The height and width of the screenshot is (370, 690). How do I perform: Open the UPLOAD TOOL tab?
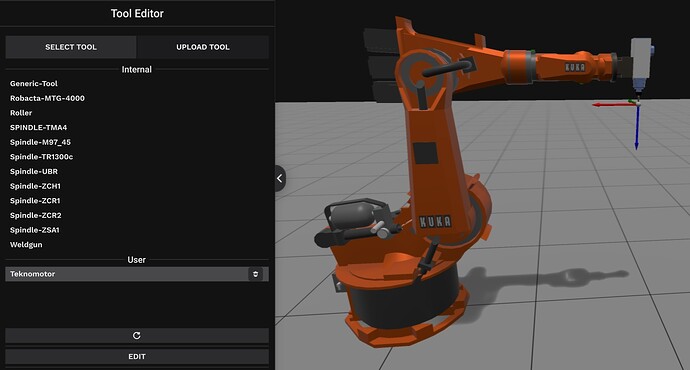[x=203, y=47]
